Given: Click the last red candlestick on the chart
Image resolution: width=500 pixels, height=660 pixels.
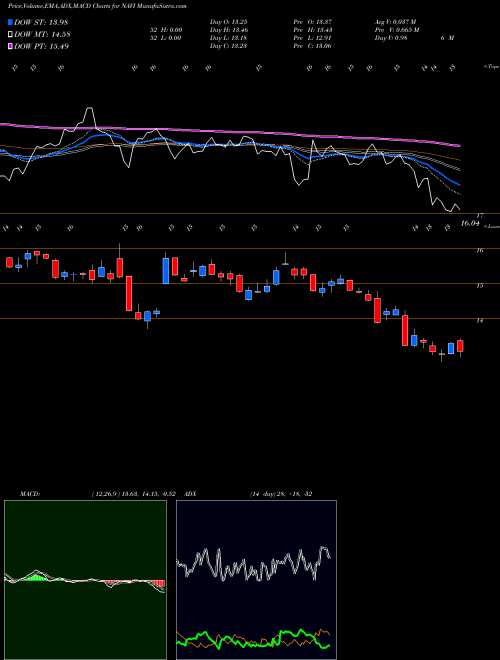Looking at the screenshot, I should [x=460, y=346].
